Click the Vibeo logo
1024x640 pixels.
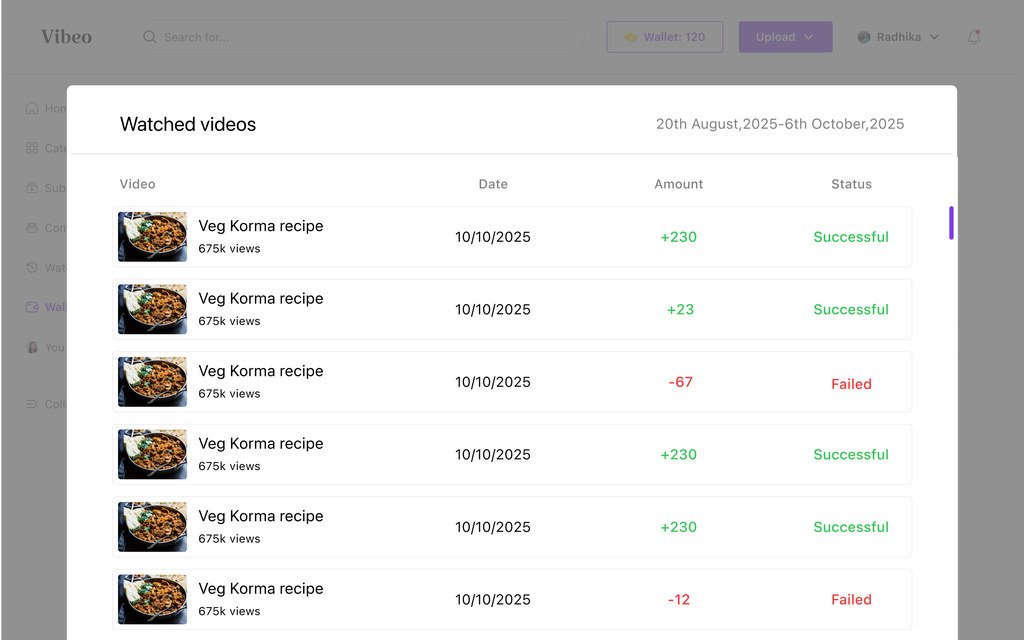click(67, 37)
